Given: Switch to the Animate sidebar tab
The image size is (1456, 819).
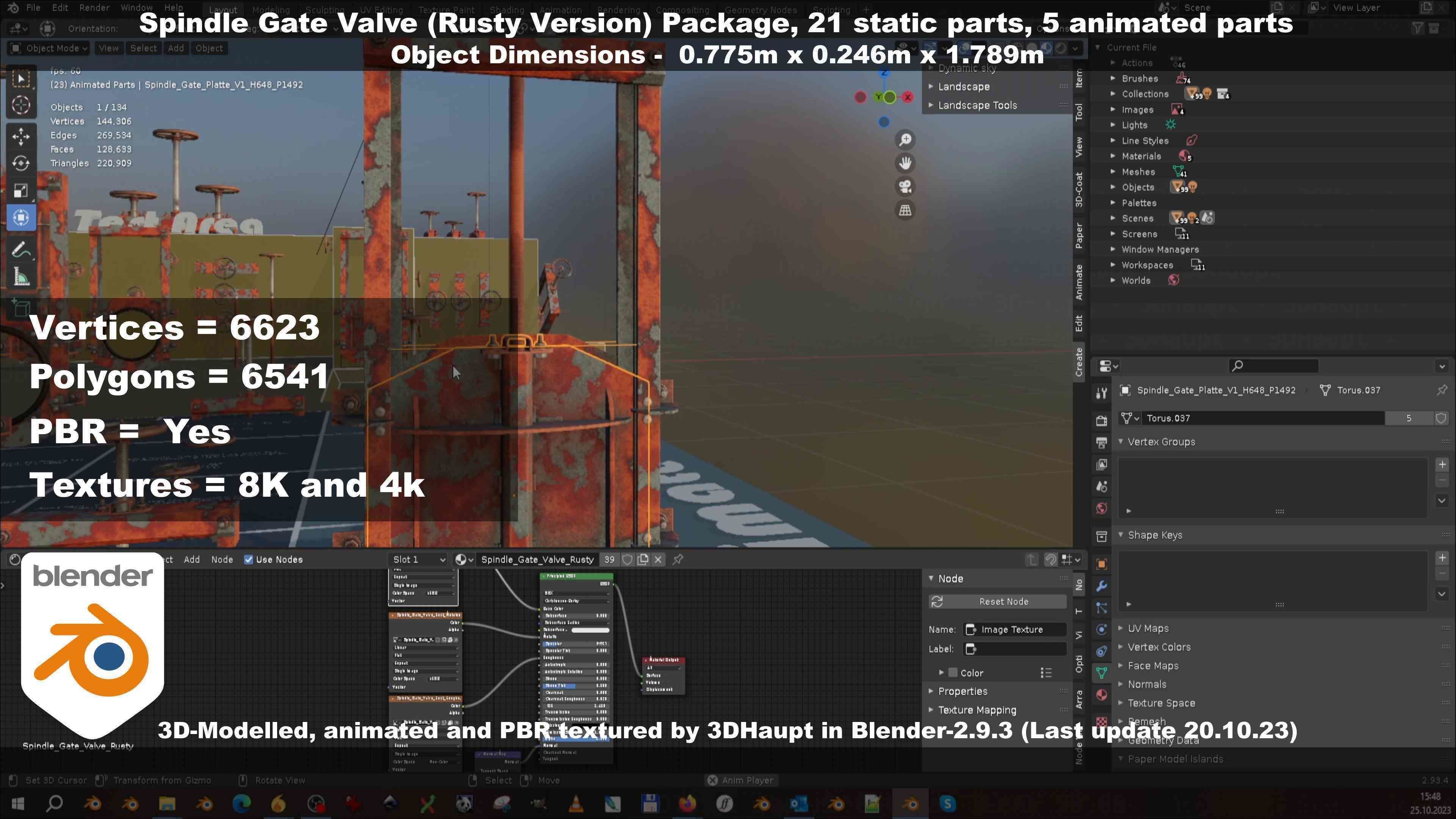Looking at the screenshot, I should pyautogui.click(x=1079, y=281).
